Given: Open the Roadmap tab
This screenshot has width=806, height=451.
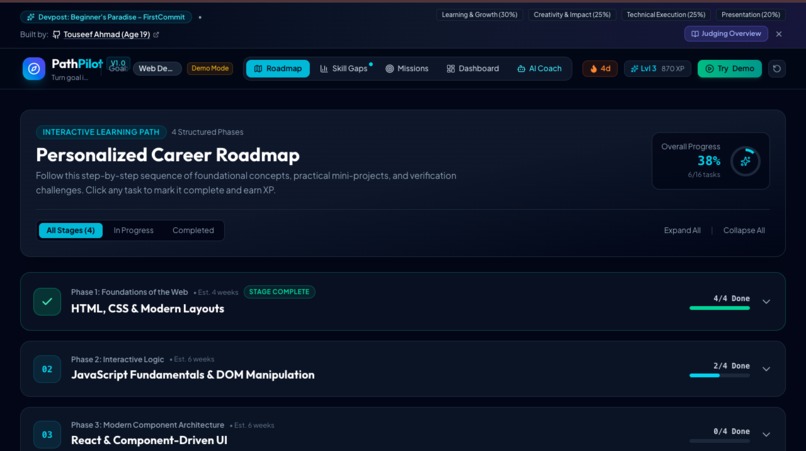Looking at the screenshot, I should (x=278, y=68).
